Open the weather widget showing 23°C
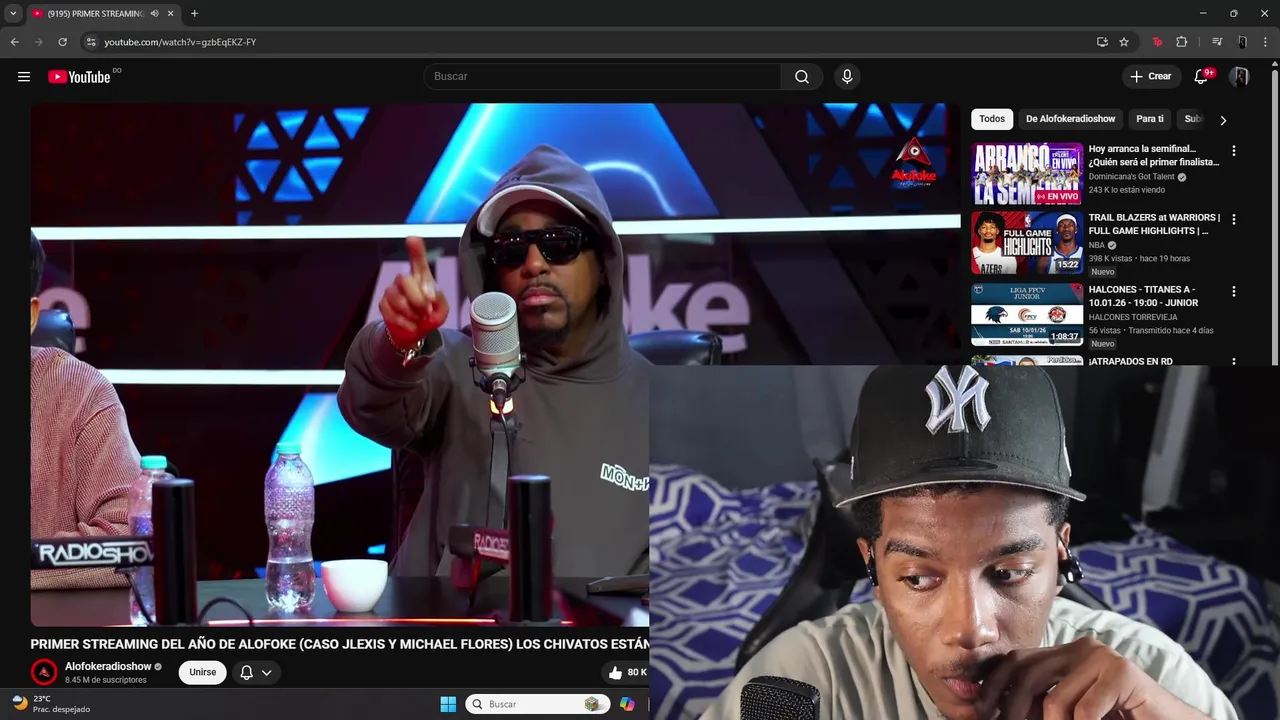The height and width of the screenshot is (720, 1280). pos(50,704)
